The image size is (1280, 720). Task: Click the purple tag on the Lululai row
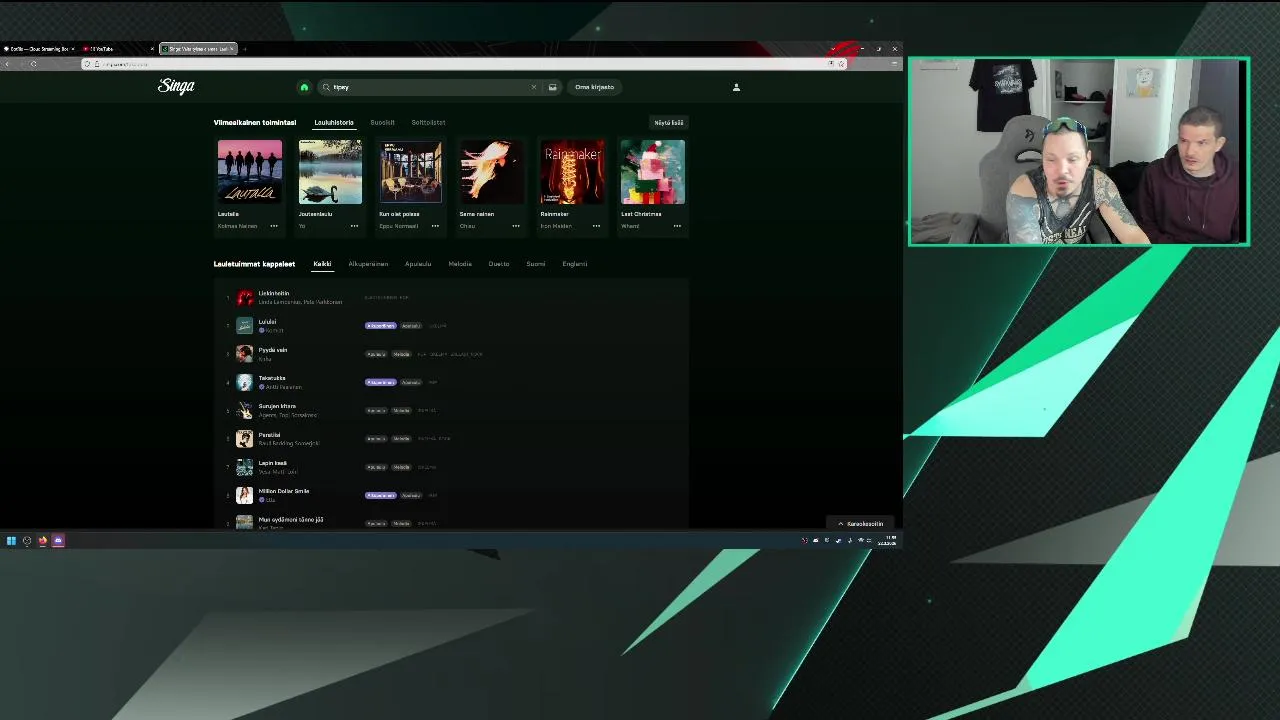click(381, 326)
